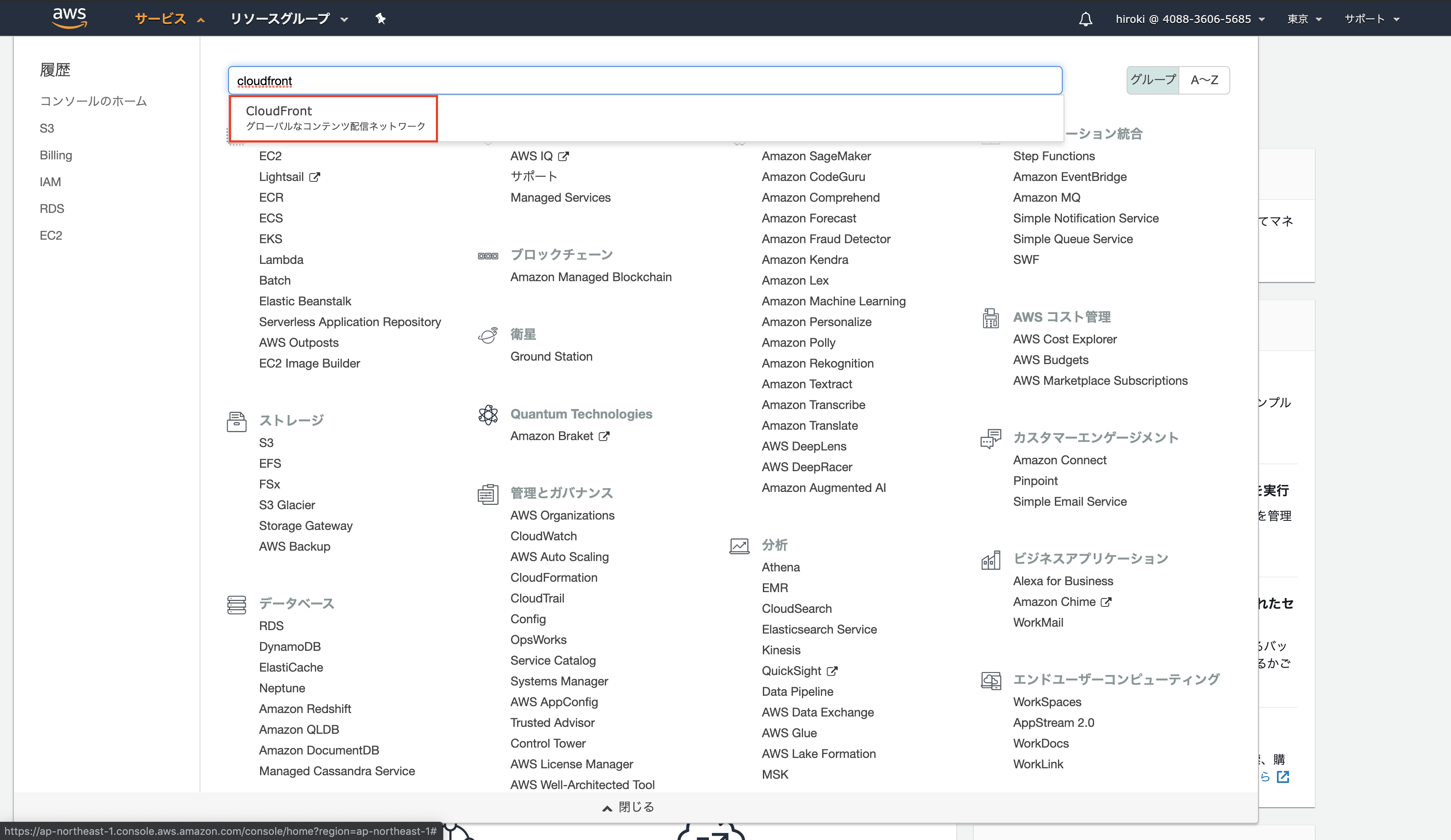
Task: Open the notifications bell icon
Action: (x=1086, y=19)
